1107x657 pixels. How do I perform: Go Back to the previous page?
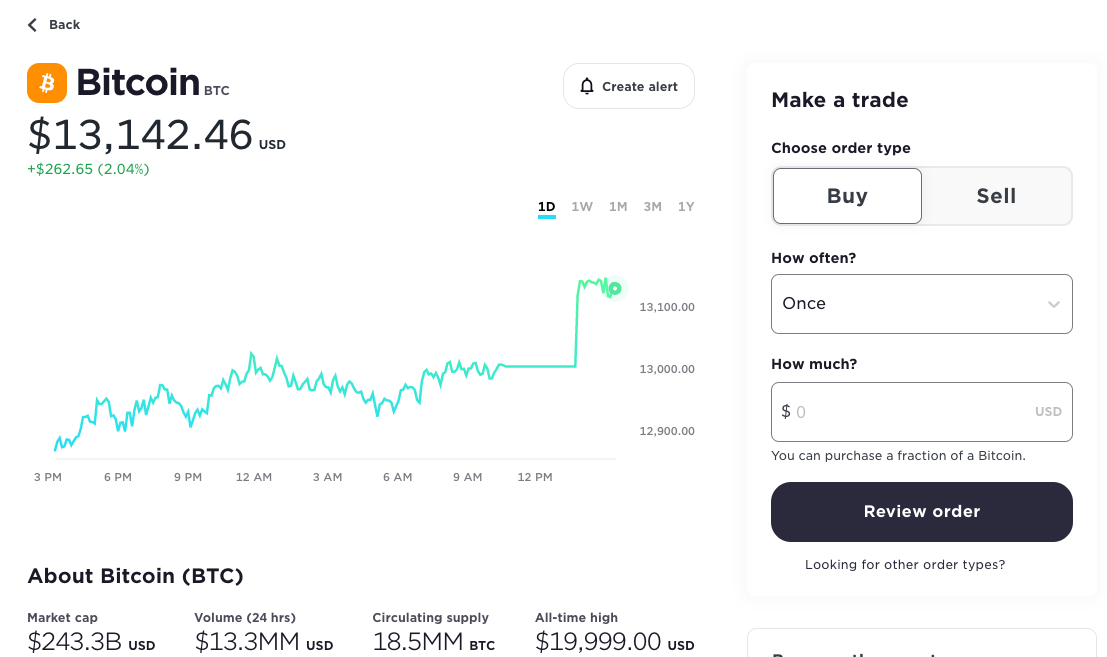pyautogui.click(x=54, y=25)
